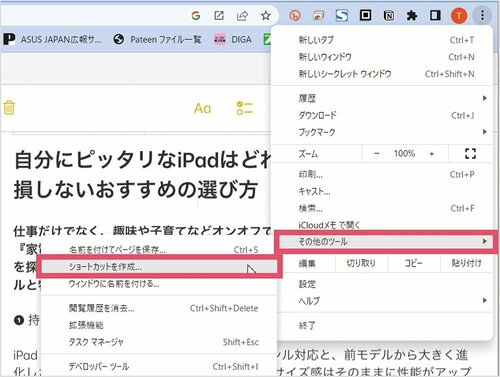This screenshot has height=377, width=500.
Task: Open the orange T profile avatar
Action: pos(459,15)
